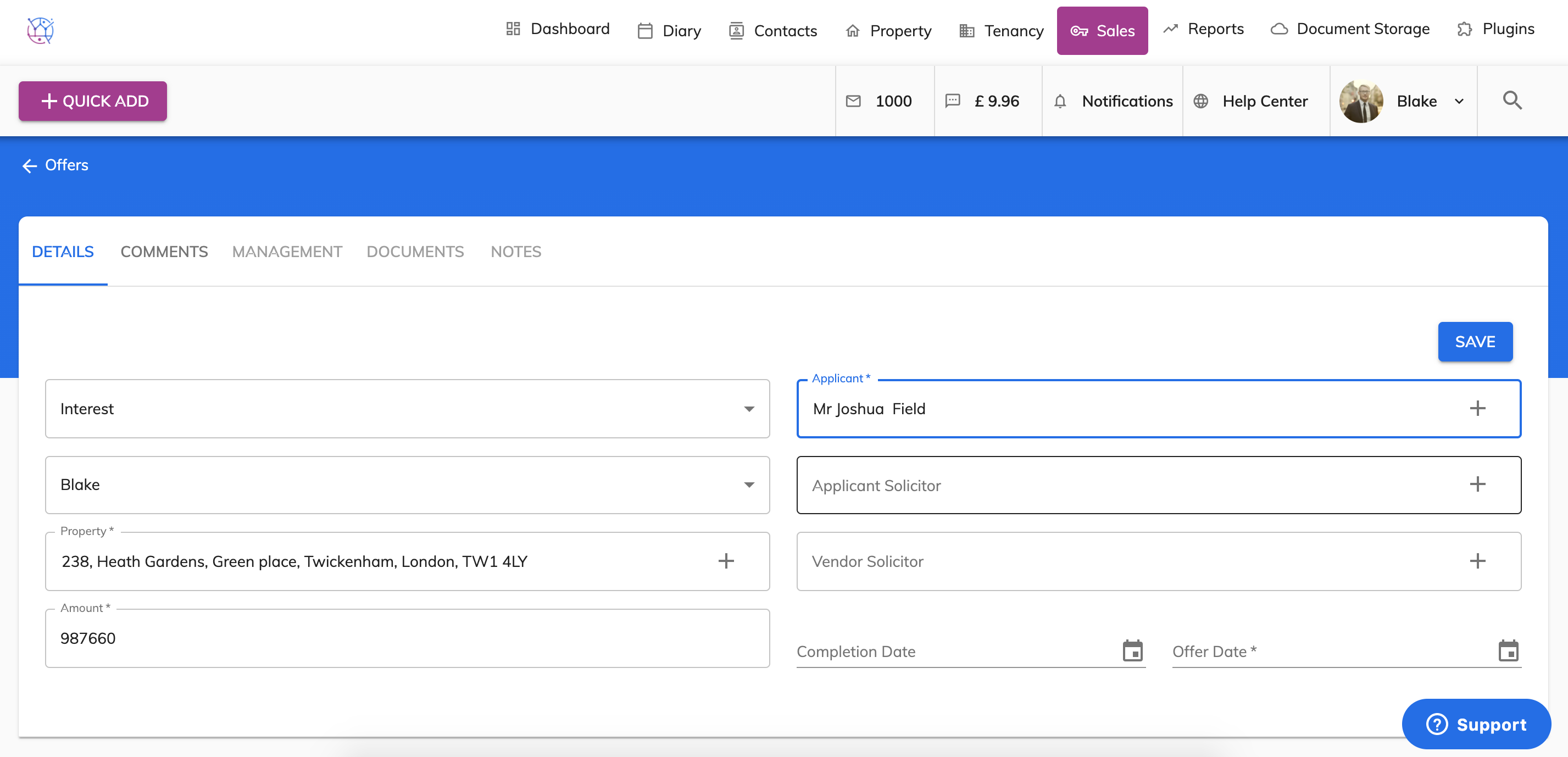The width and height of the screenshot is (1568, 757).
Task: Expand Blake user profile menu
Action: coord(1459,101)
